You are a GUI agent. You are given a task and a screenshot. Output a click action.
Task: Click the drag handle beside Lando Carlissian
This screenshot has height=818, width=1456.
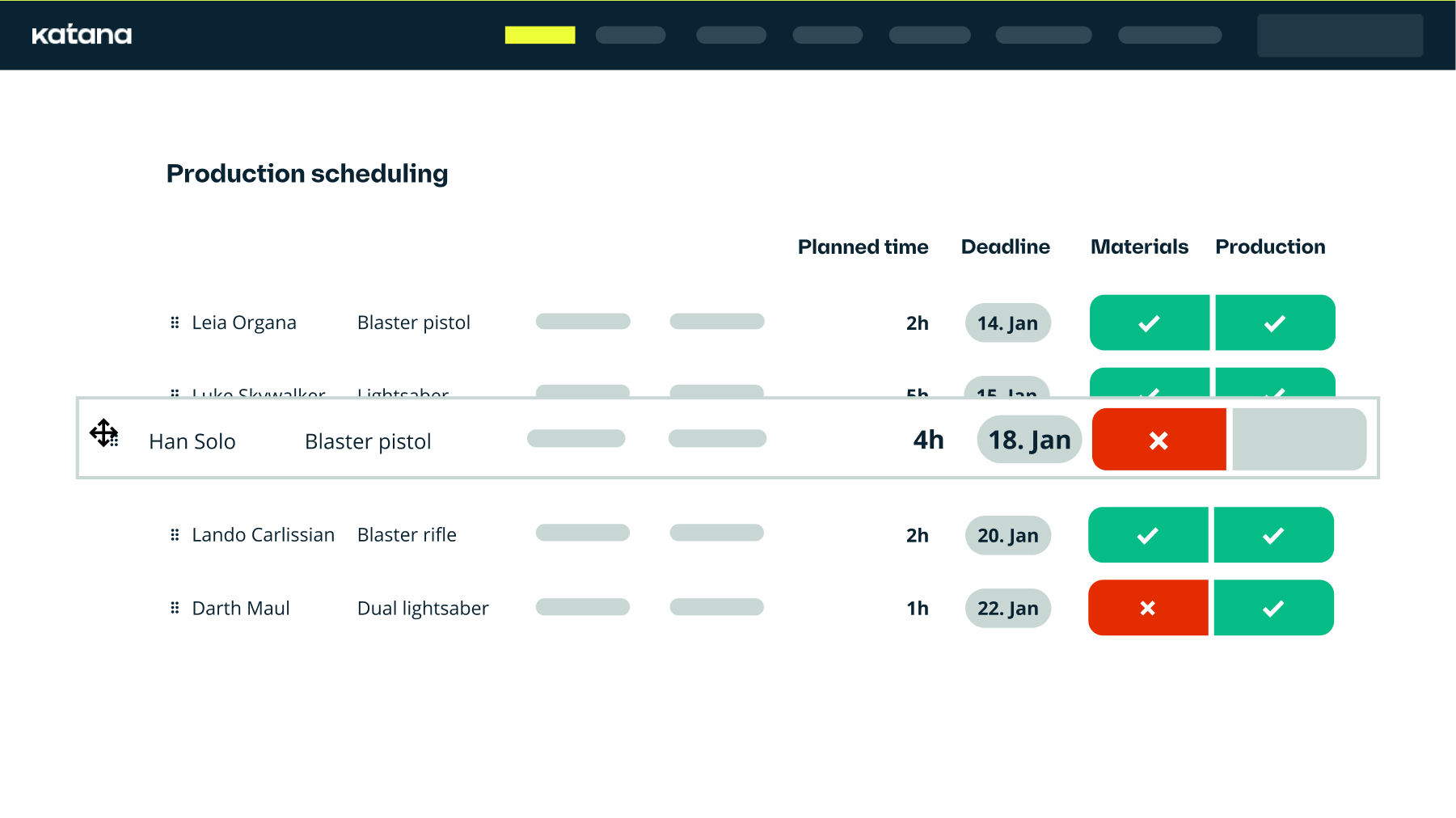click(175, 534)
